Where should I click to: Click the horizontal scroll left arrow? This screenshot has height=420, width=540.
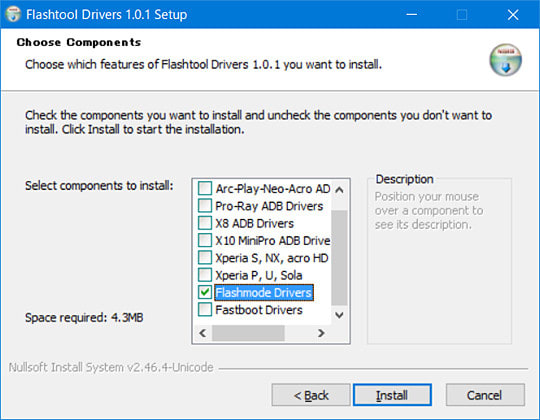pyautogui.click(x=203, y=333)
